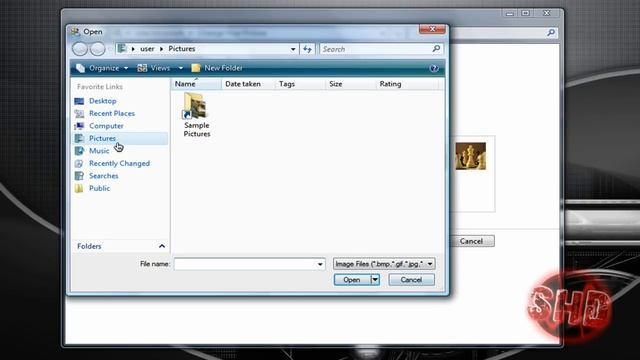Open the Computer link
640x360 pixels.
[x=106, y=126]
